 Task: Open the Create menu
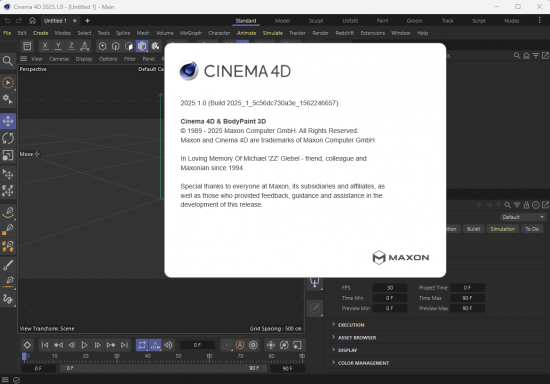click(x=41, y=33)
